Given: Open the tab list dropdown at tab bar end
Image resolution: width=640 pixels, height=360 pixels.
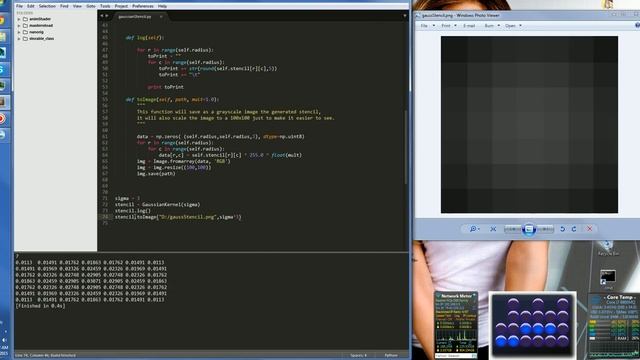Looking at the screenshot, I should point(405,16).
